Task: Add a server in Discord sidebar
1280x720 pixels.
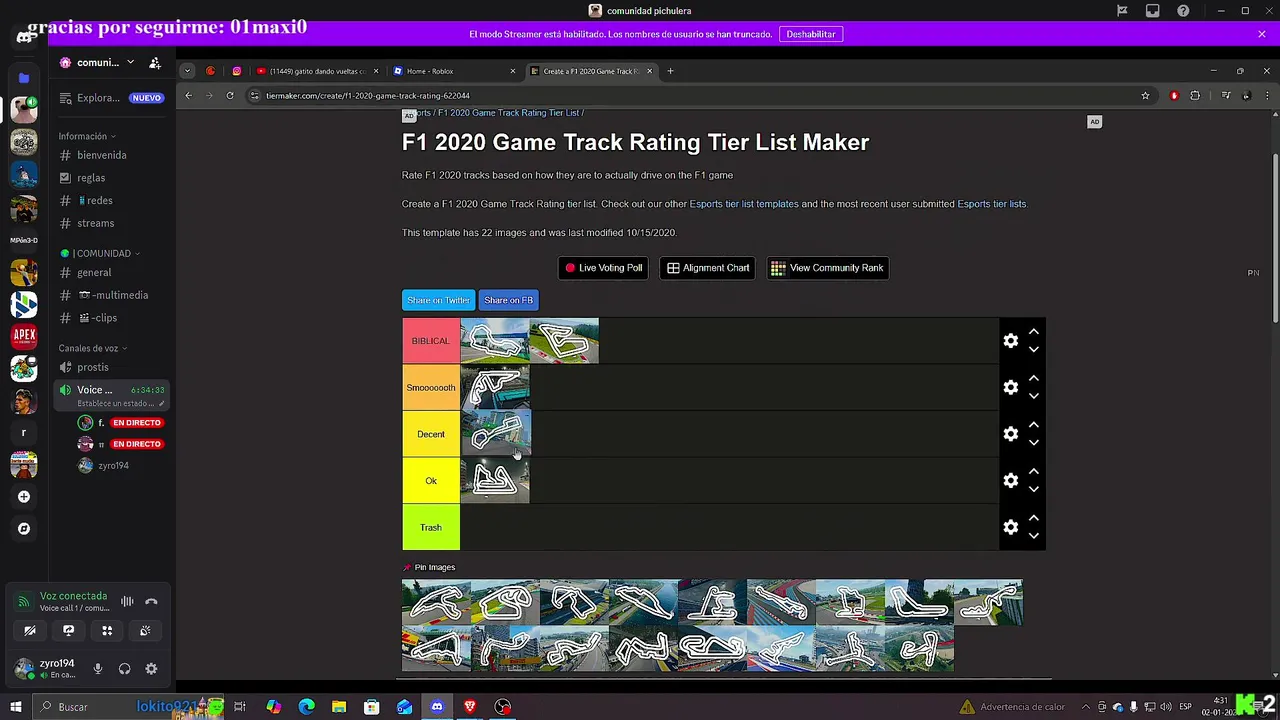Action: click(24, 497)
